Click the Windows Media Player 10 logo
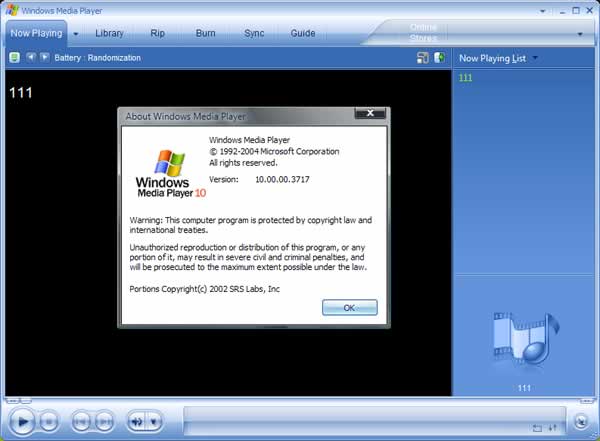 coord(171,173)
